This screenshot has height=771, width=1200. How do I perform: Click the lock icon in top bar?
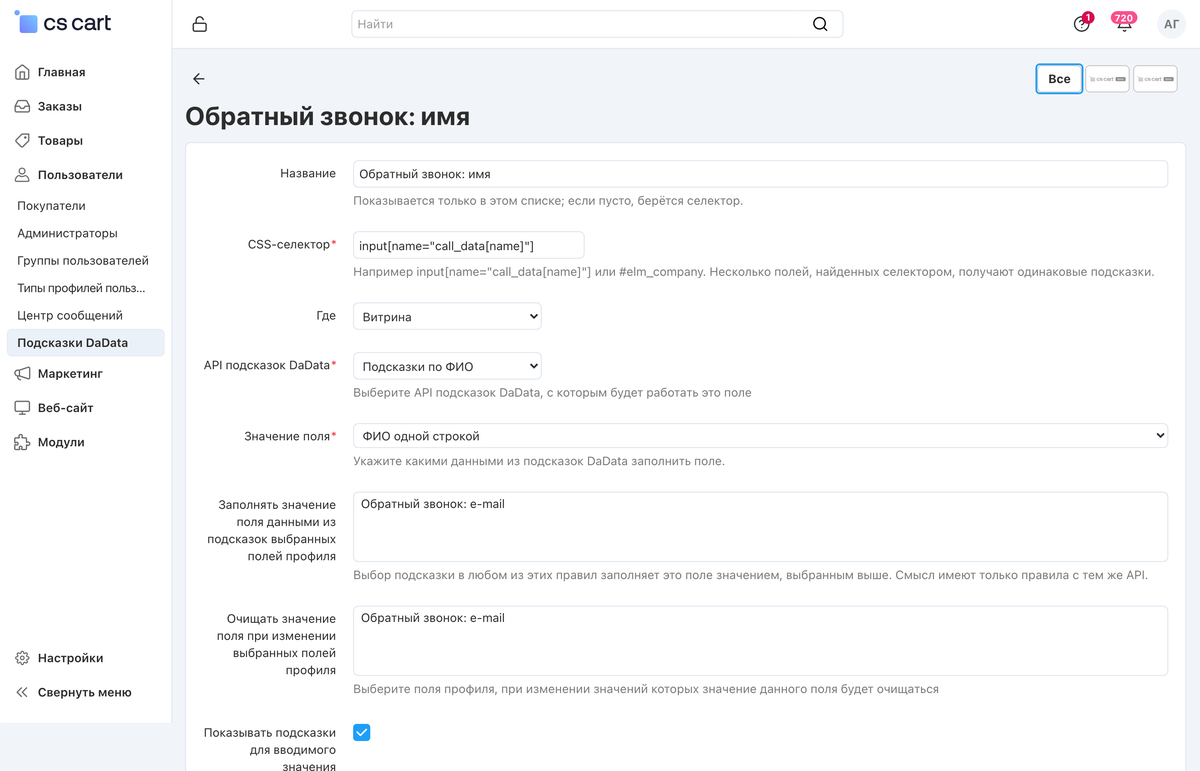click(199, 24)
